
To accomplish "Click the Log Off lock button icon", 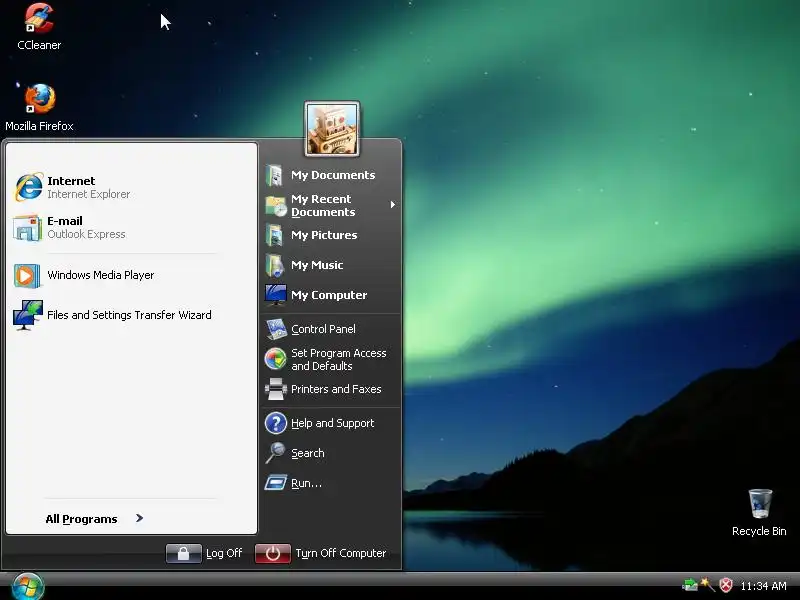I will [184, 553].
